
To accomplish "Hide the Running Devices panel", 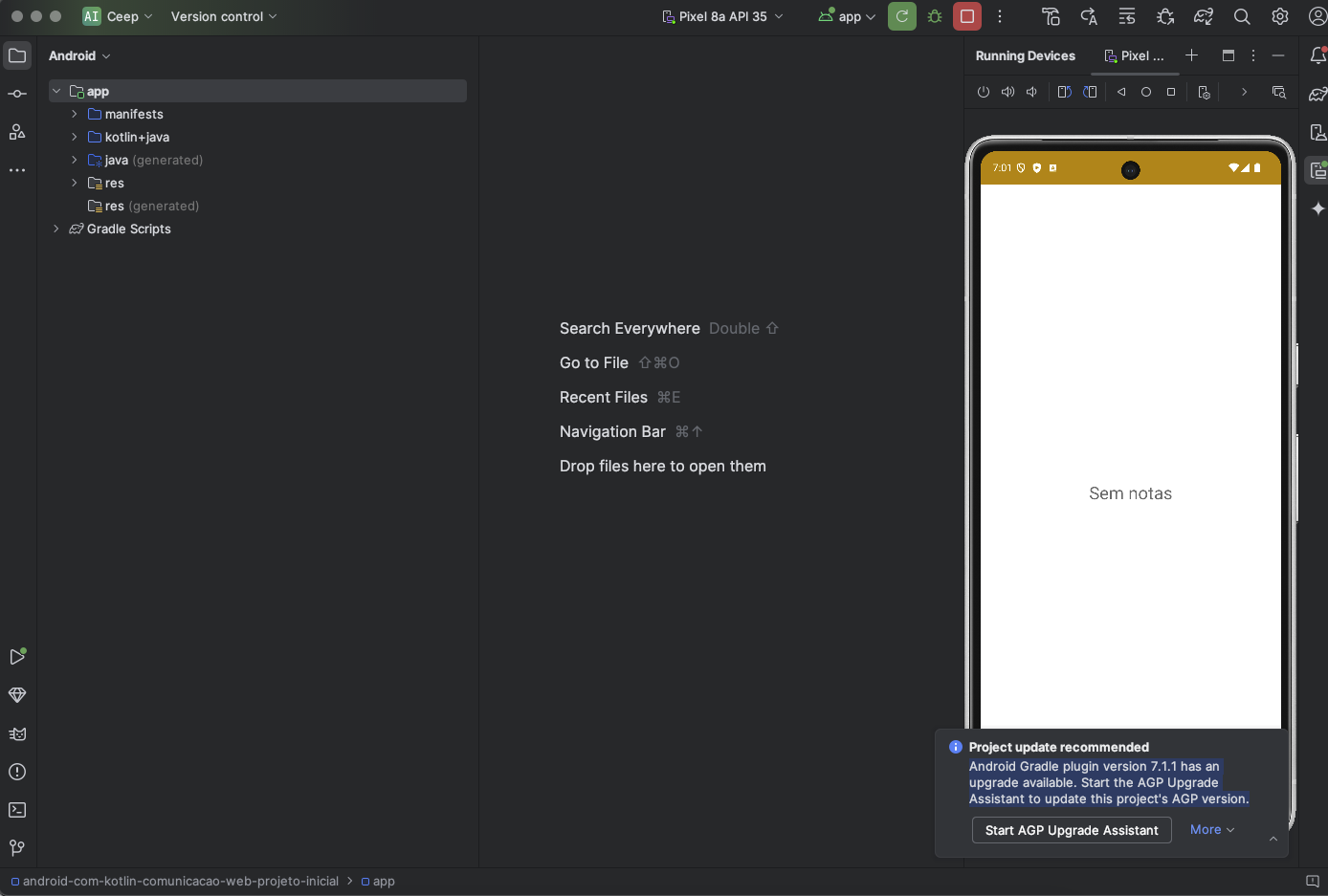I will 1278,55.
